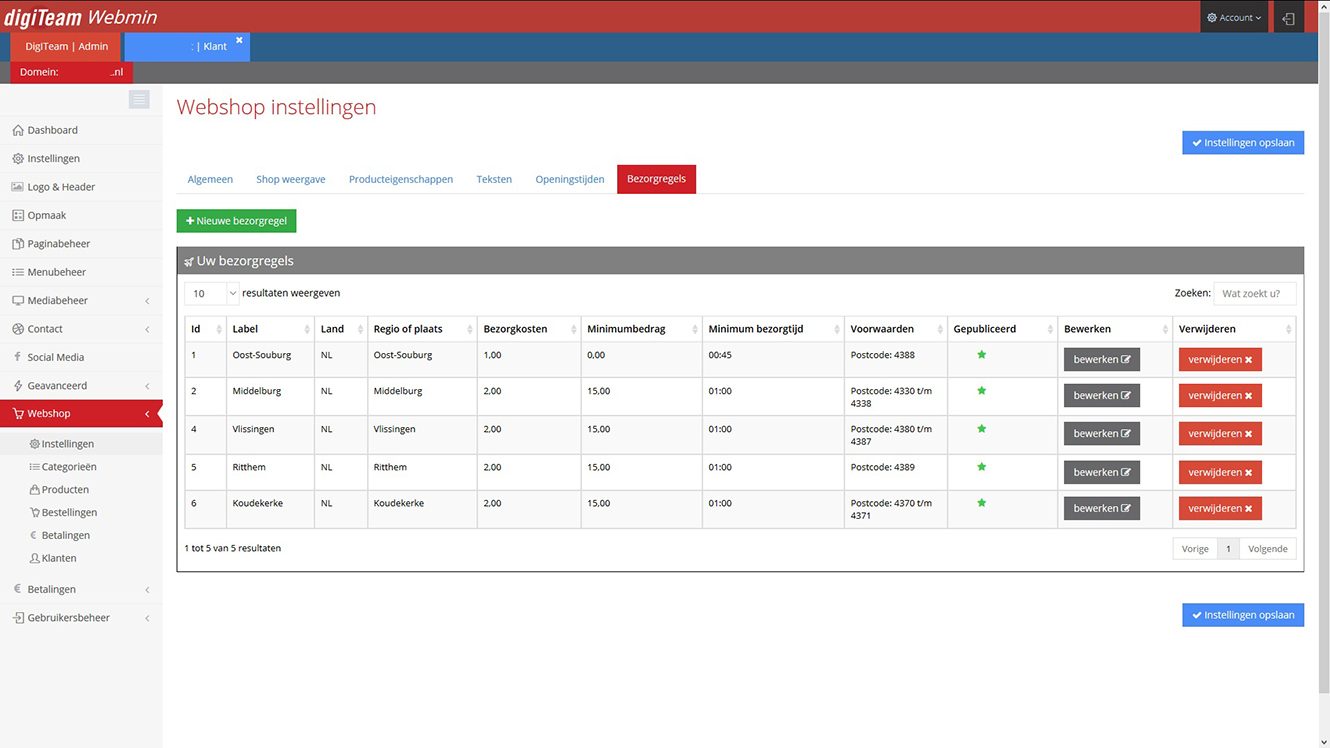Image resolution: width=1330 pixels, height=748 pixels.
Task: Switch to the Producteigenschappen tab
Action: pos(401,179)
